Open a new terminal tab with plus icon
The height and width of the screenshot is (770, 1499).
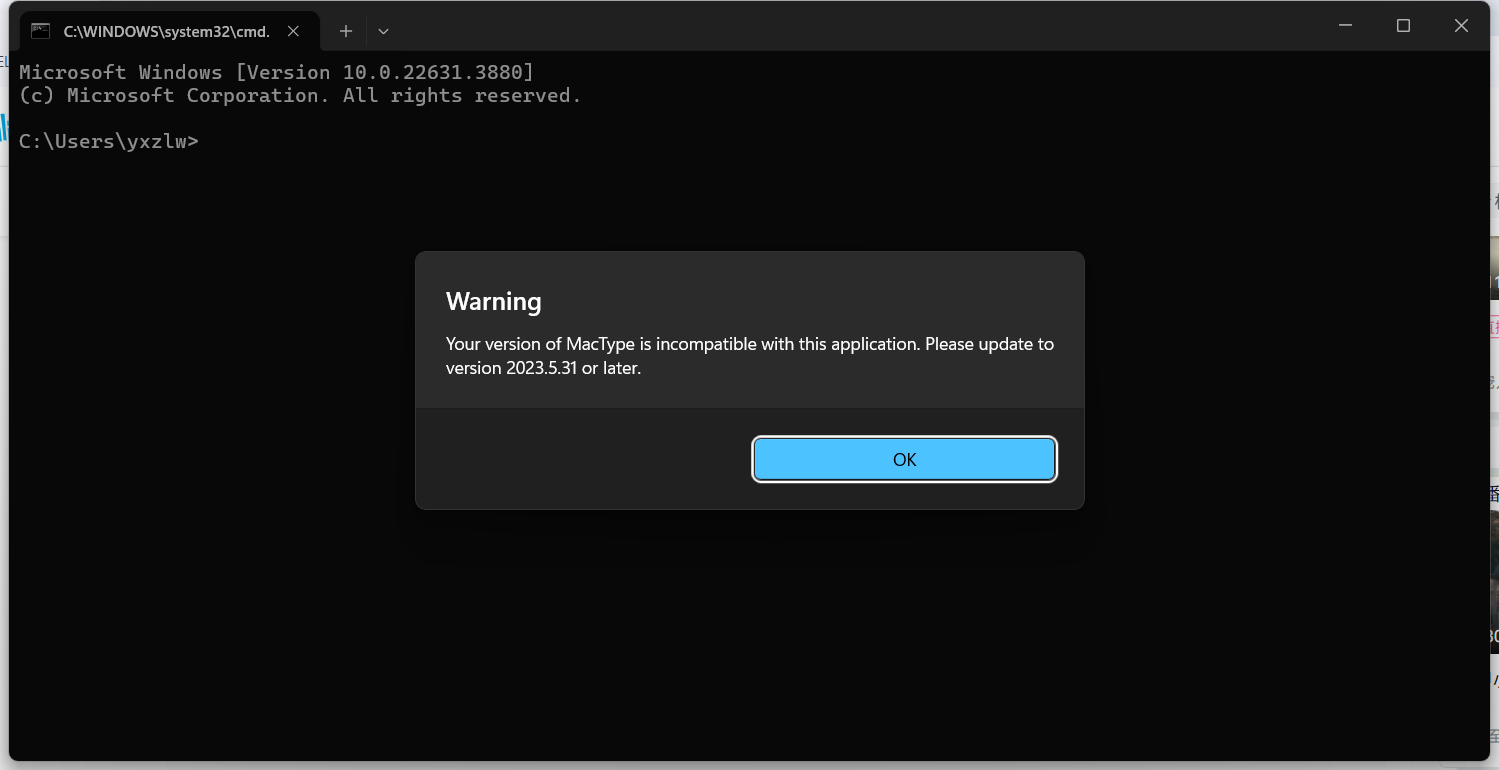(346, 31)
